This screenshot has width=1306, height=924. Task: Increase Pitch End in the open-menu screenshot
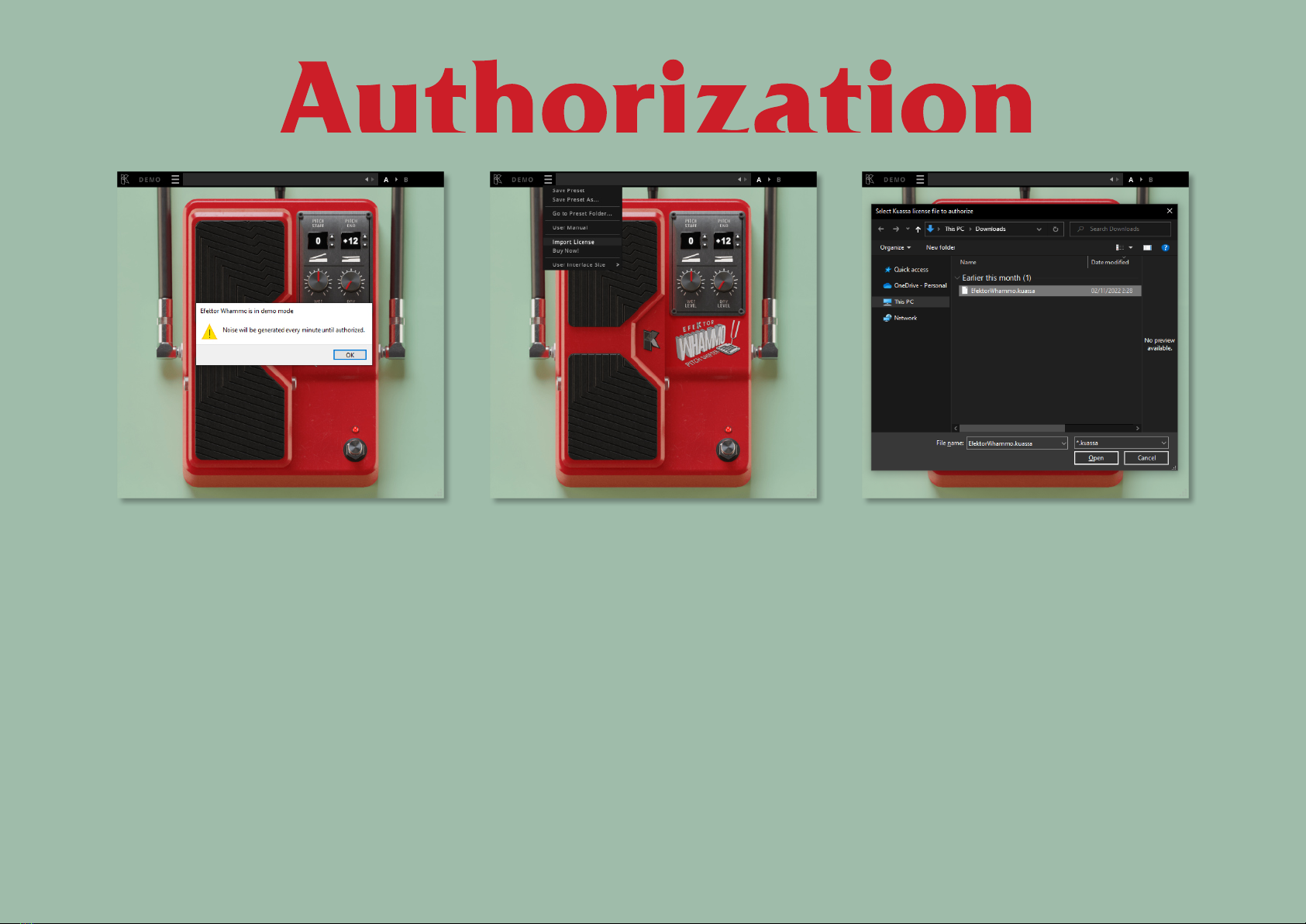pyautogui.click(x=737, y=237)
